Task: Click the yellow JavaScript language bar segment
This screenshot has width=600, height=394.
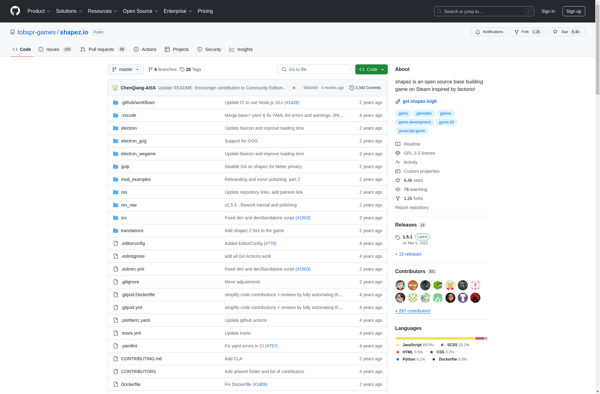Action: [435, 339]
